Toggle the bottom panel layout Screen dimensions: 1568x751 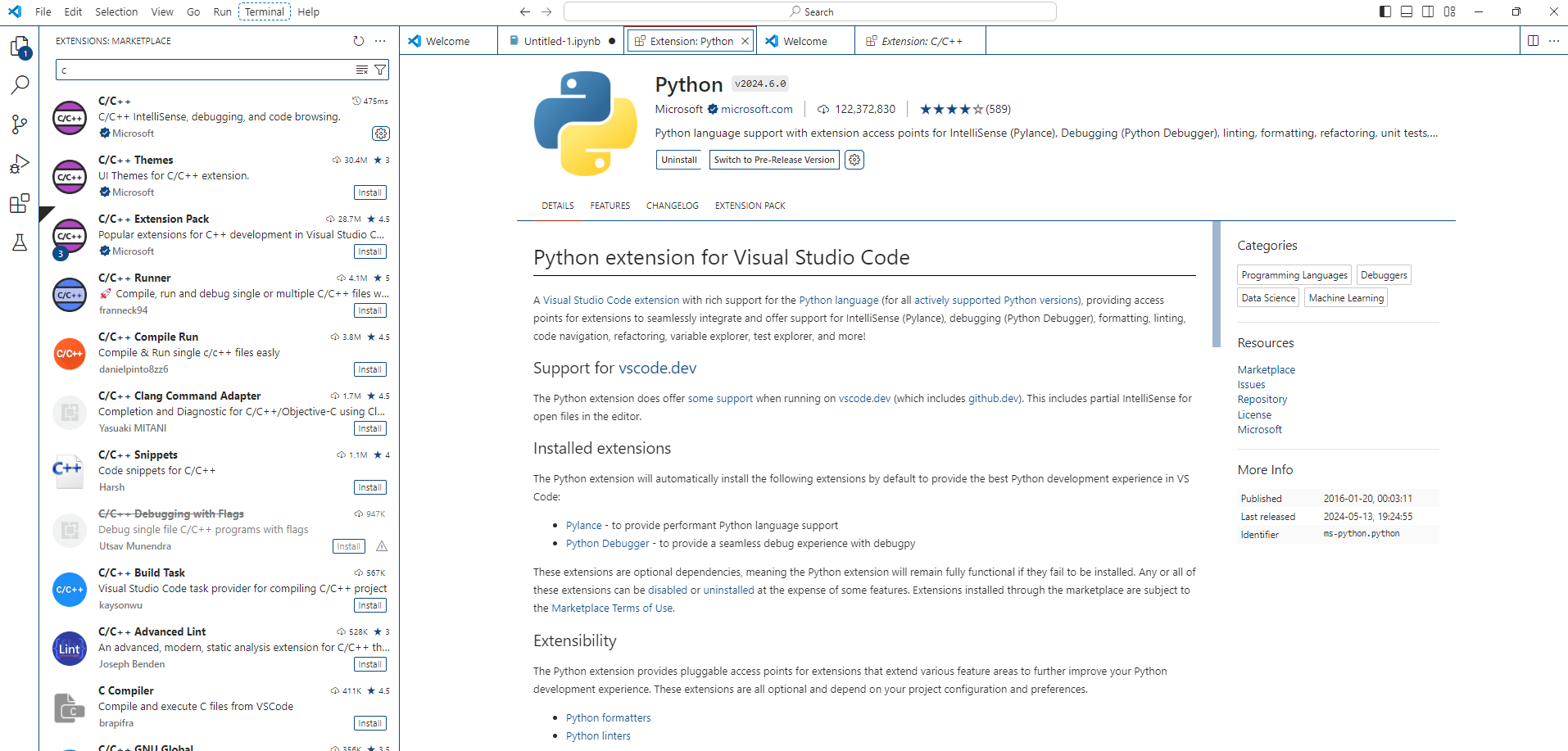click(x=1407, y=11)
